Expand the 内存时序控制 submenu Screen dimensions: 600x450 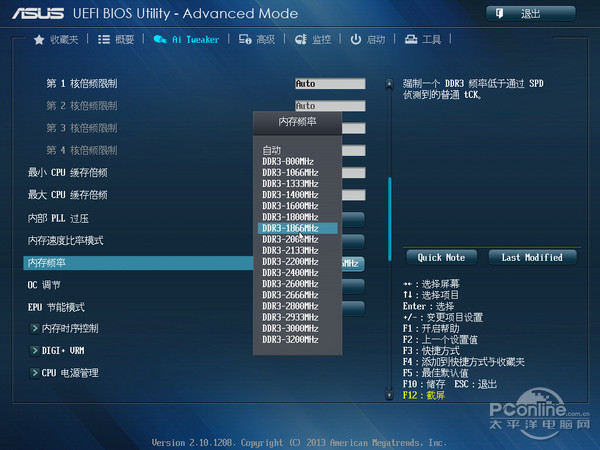[x=34, y=328]
